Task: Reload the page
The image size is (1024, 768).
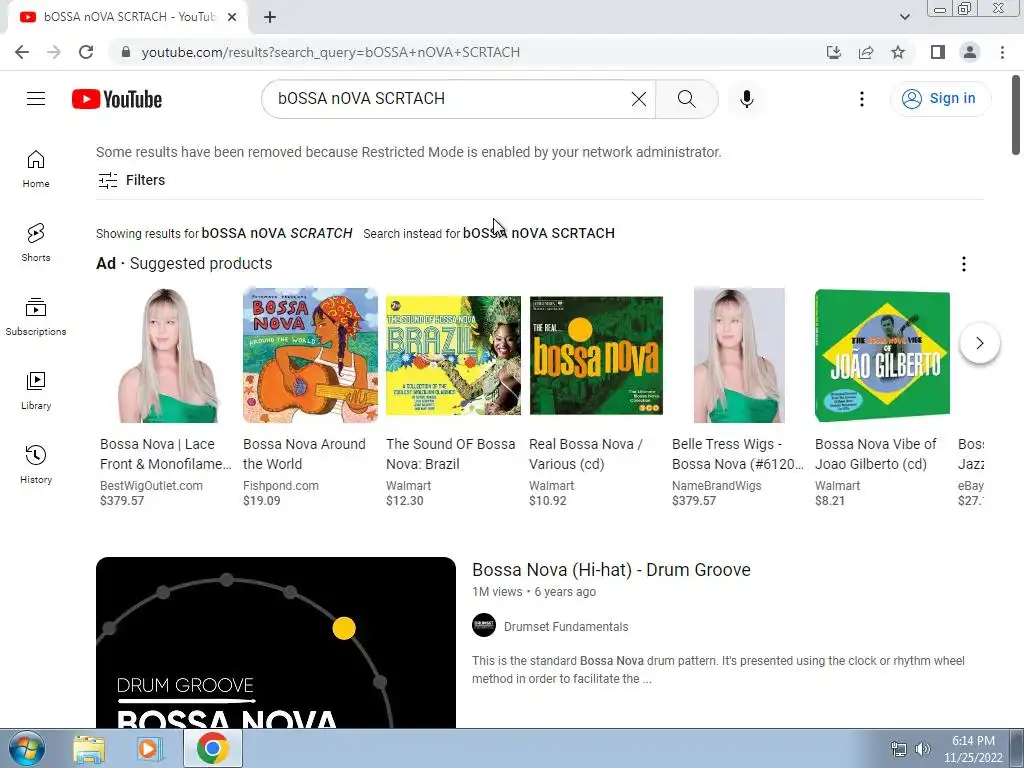Action: pos(86,52)
